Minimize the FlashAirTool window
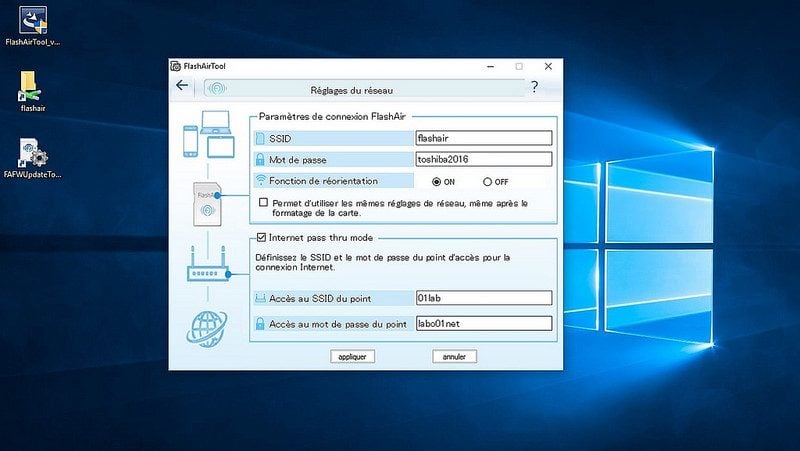The height and width of the screenshot is (451, 800). [x=490, y=66]
